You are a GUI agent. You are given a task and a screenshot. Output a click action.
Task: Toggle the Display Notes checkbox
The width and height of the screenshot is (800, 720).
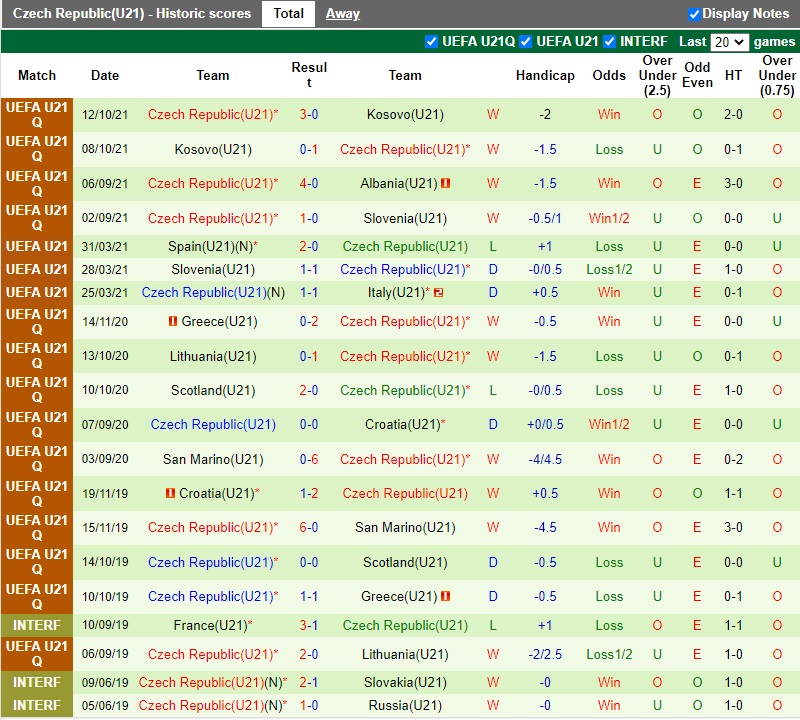pyautogui.click(x=694, y=14)
